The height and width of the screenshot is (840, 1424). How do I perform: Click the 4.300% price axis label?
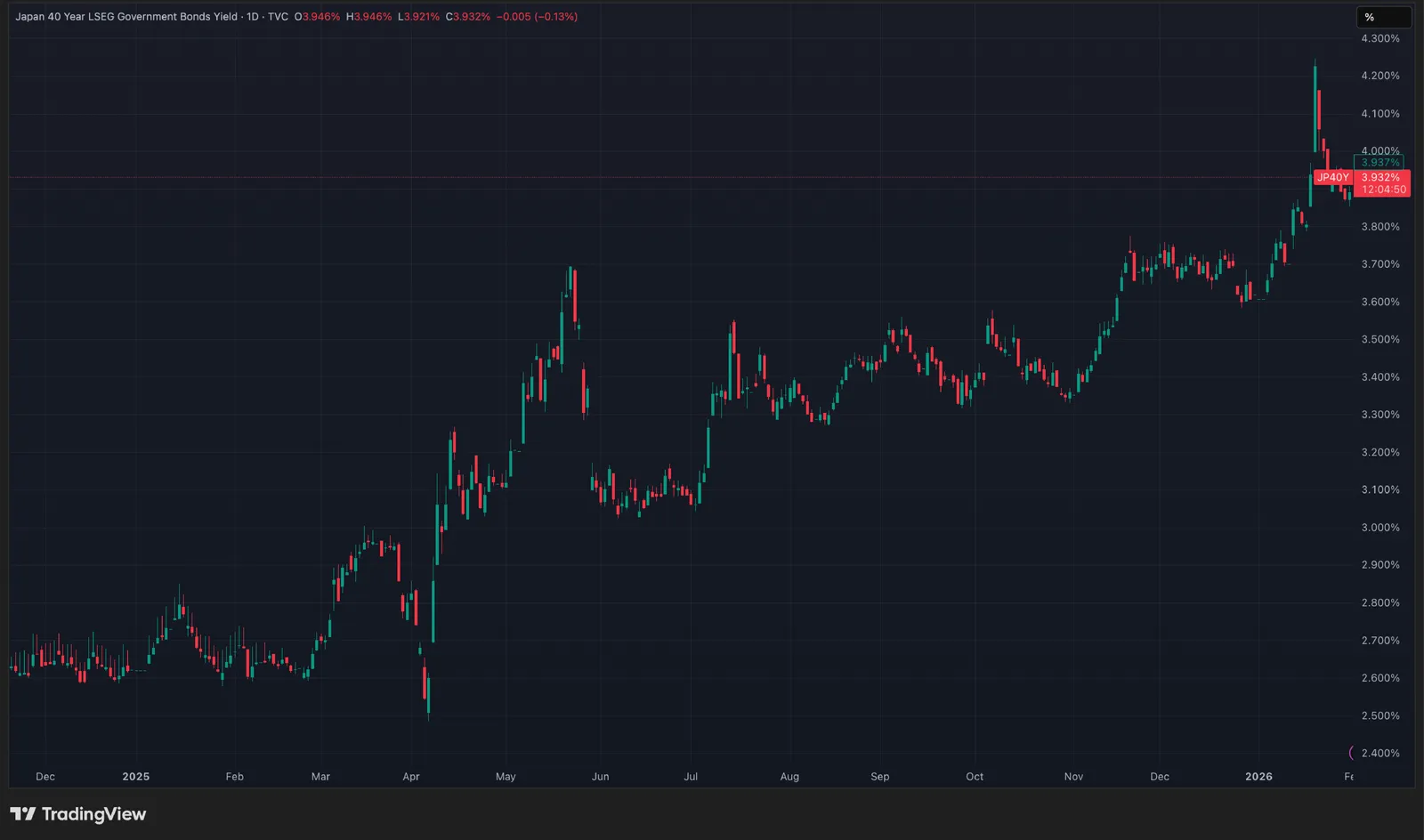pos(1380,38)
